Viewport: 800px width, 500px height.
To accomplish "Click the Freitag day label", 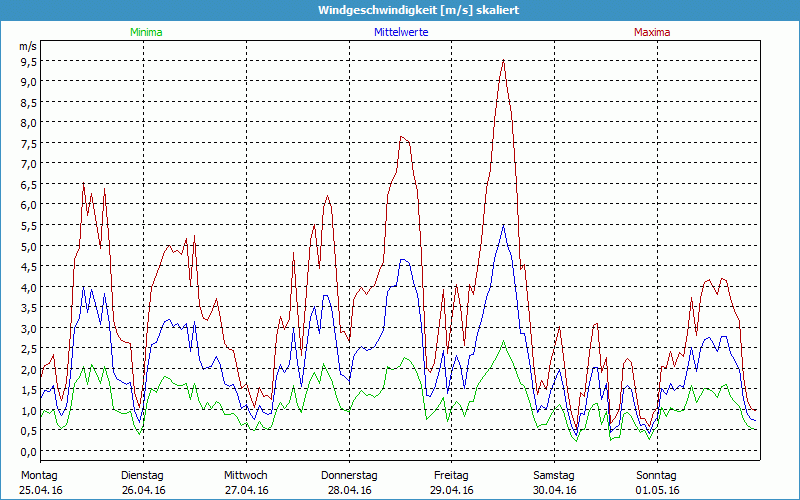I will pos(451,476).
